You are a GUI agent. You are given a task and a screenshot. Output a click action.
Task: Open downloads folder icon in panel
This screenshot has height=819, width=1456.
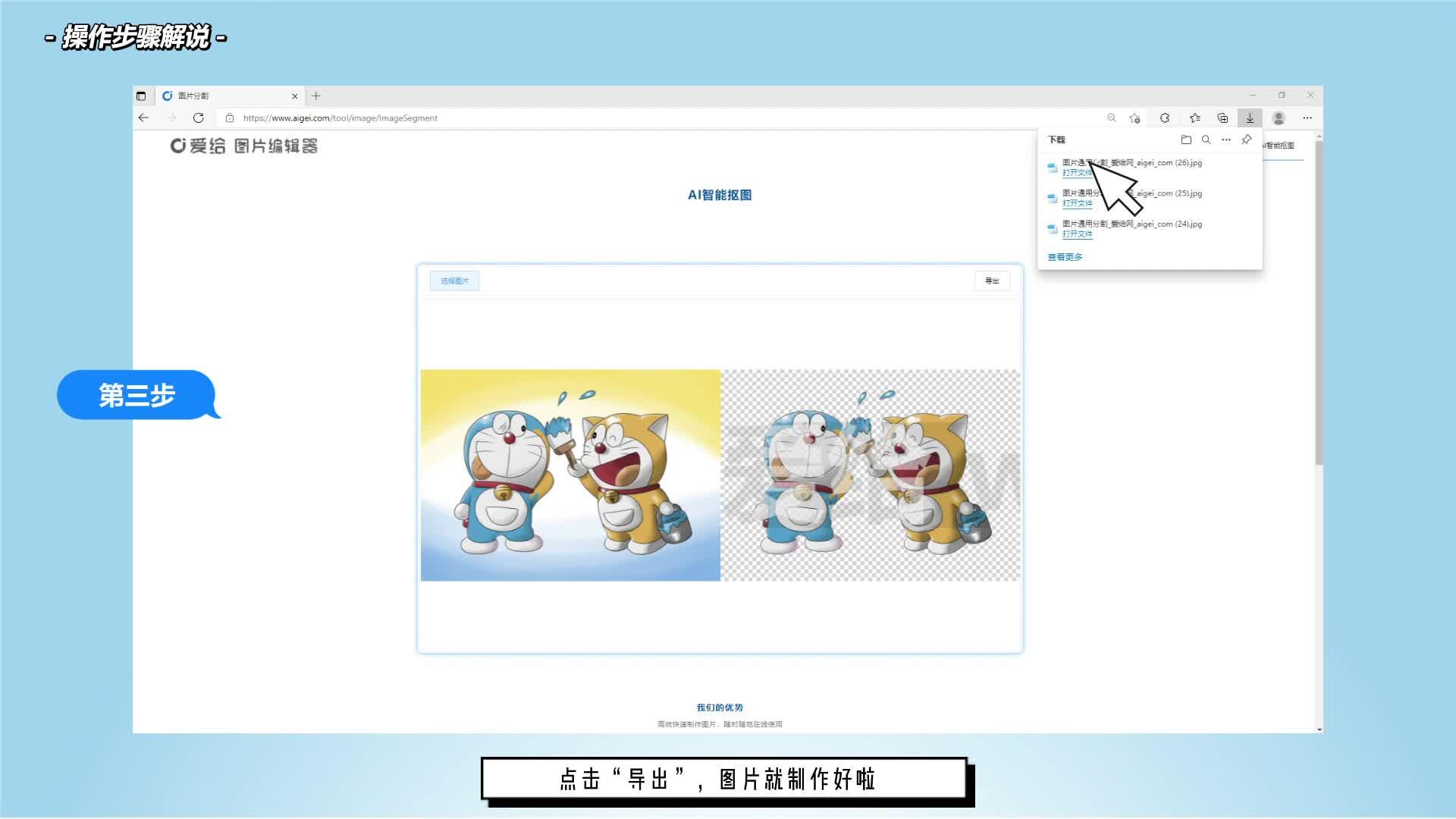point(1186,140)
